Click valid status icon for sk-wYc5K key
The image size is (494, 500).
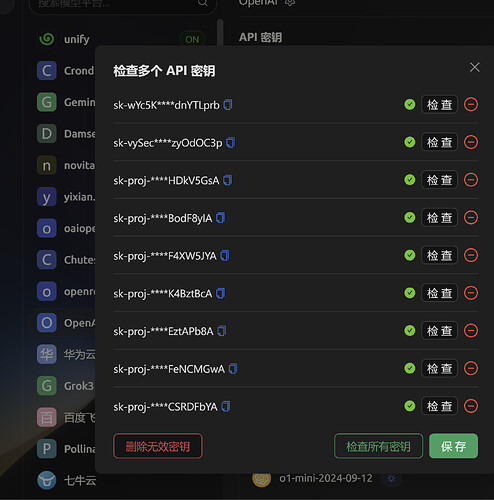pos(410,105)
